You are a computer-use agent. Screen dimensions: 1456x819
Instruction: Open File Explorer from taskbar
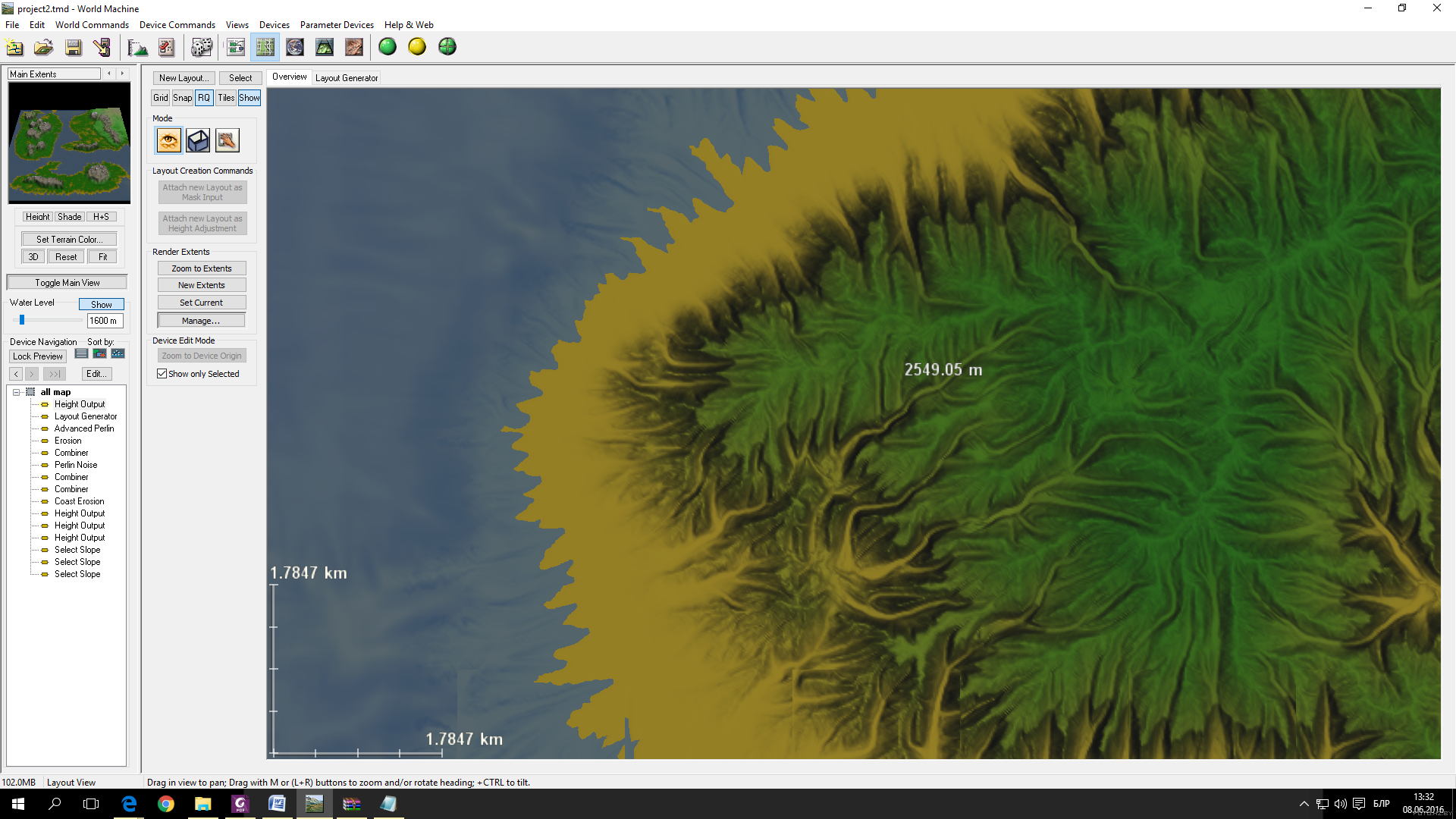click(x=202, y=804)
